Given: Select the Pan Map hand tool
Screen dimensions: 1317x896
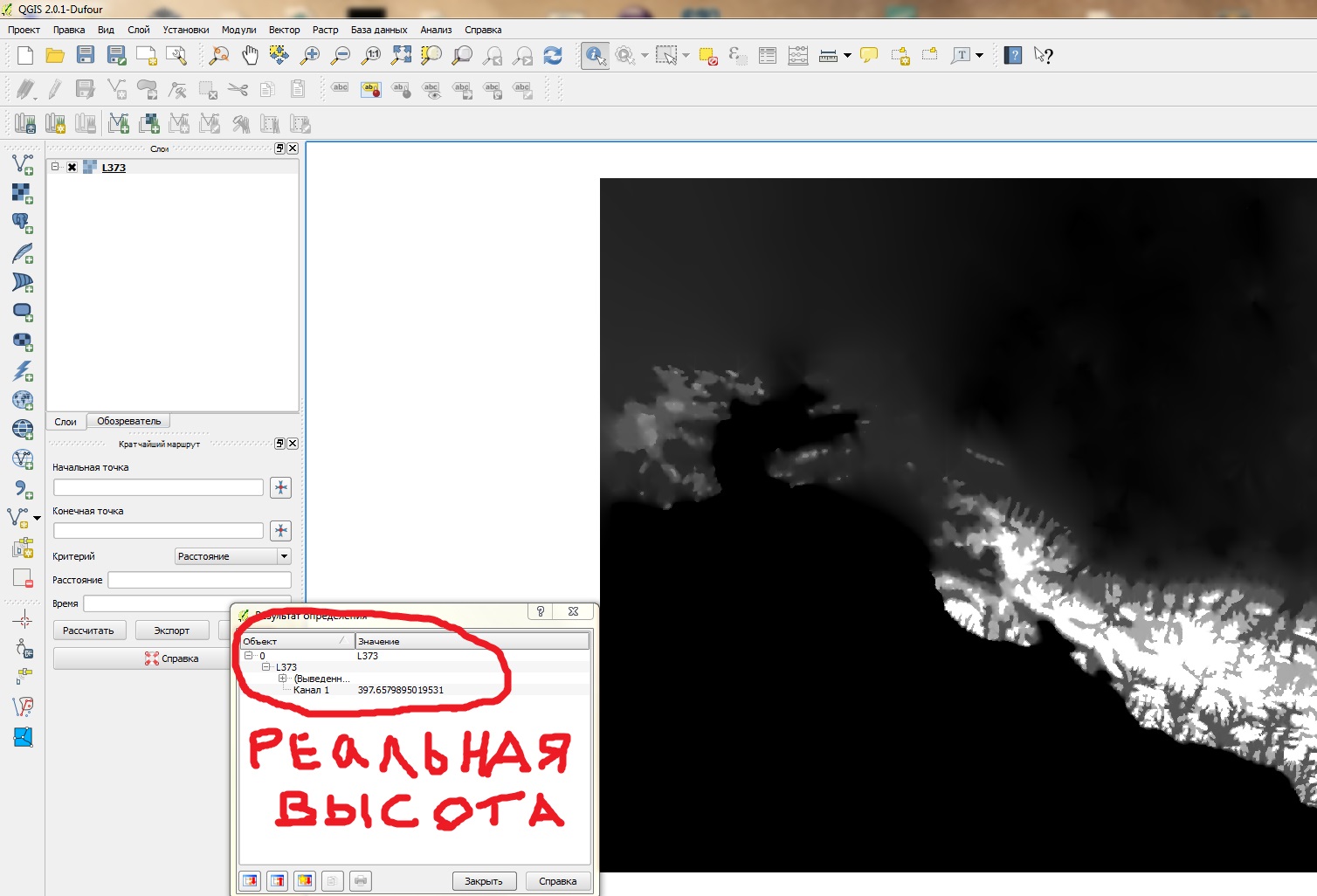Looking at the screenshot, I should [250, 56].
